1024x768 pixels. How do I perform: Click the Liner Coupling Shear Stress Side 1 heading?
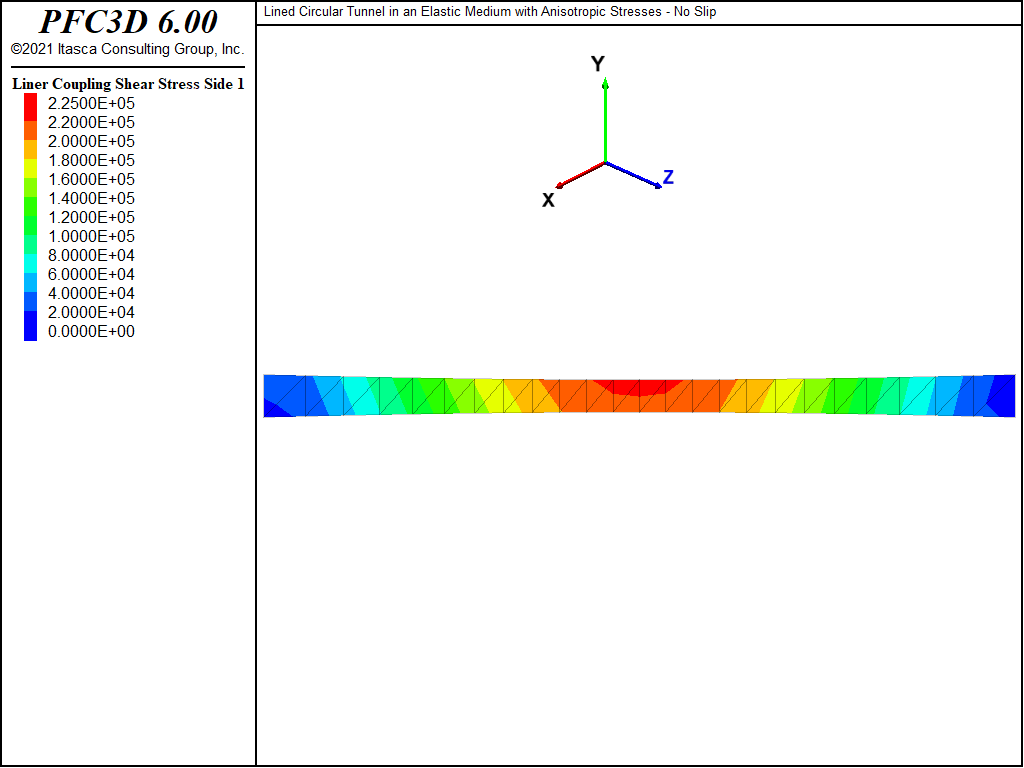128,84
